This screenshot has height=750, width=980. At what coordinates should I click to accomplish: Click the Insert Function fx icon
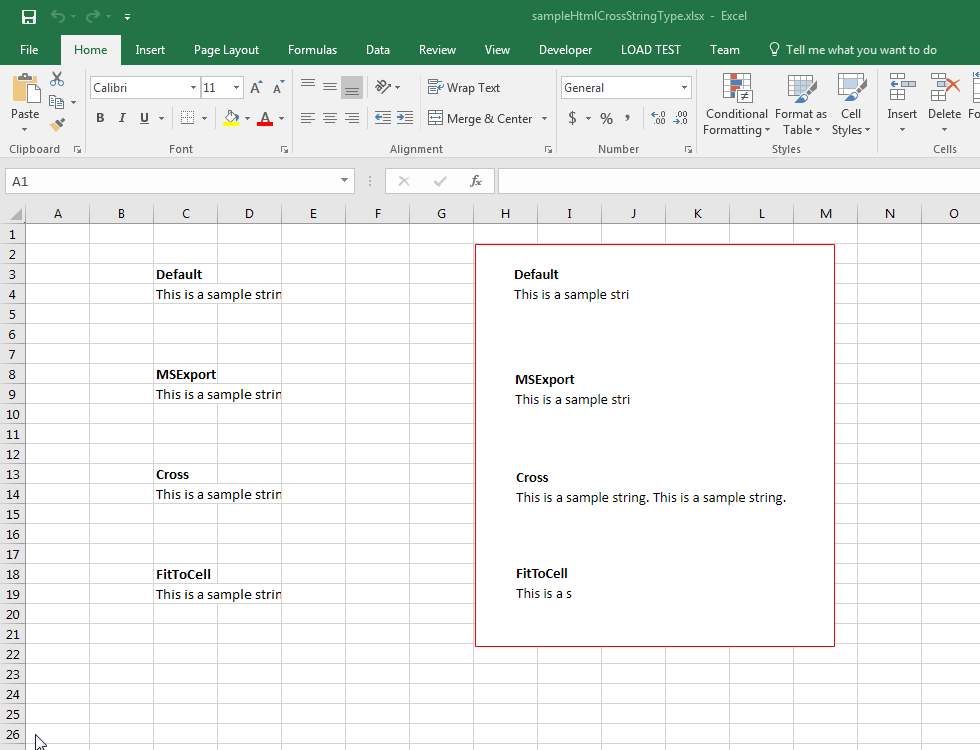point(476,181)
